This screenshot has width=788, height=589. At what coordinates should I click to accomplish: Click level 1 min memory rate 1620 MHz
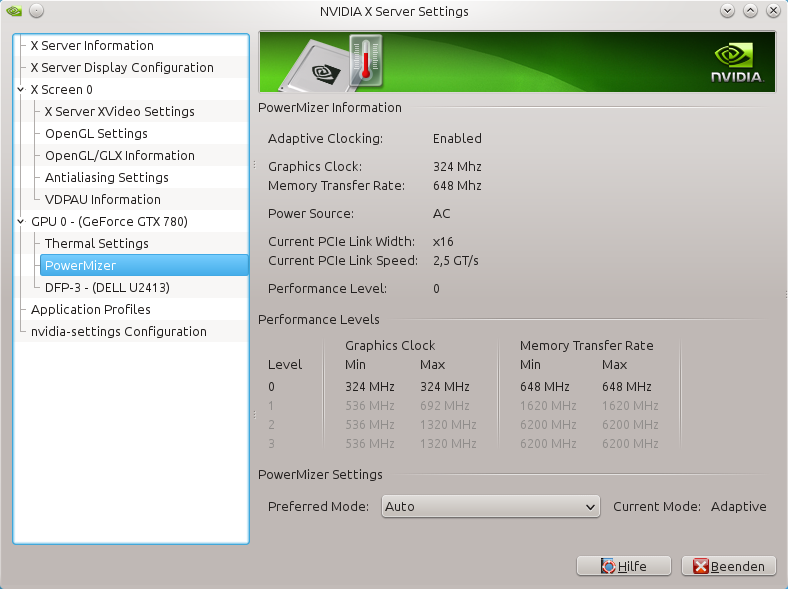(x=548, y=406)
